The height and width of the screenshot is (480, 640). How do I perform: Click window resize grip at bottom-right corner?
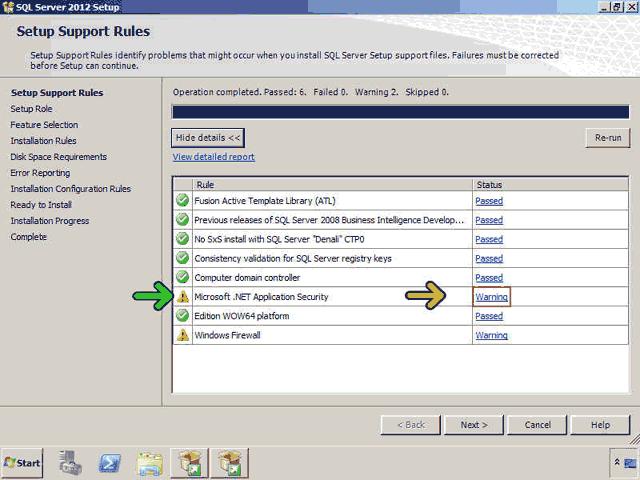pos(634,439)
